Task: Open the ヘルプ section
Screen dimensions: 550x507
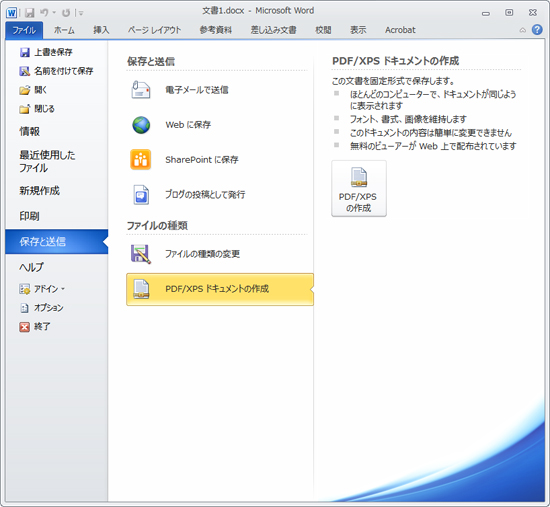Action: [31, 267]
